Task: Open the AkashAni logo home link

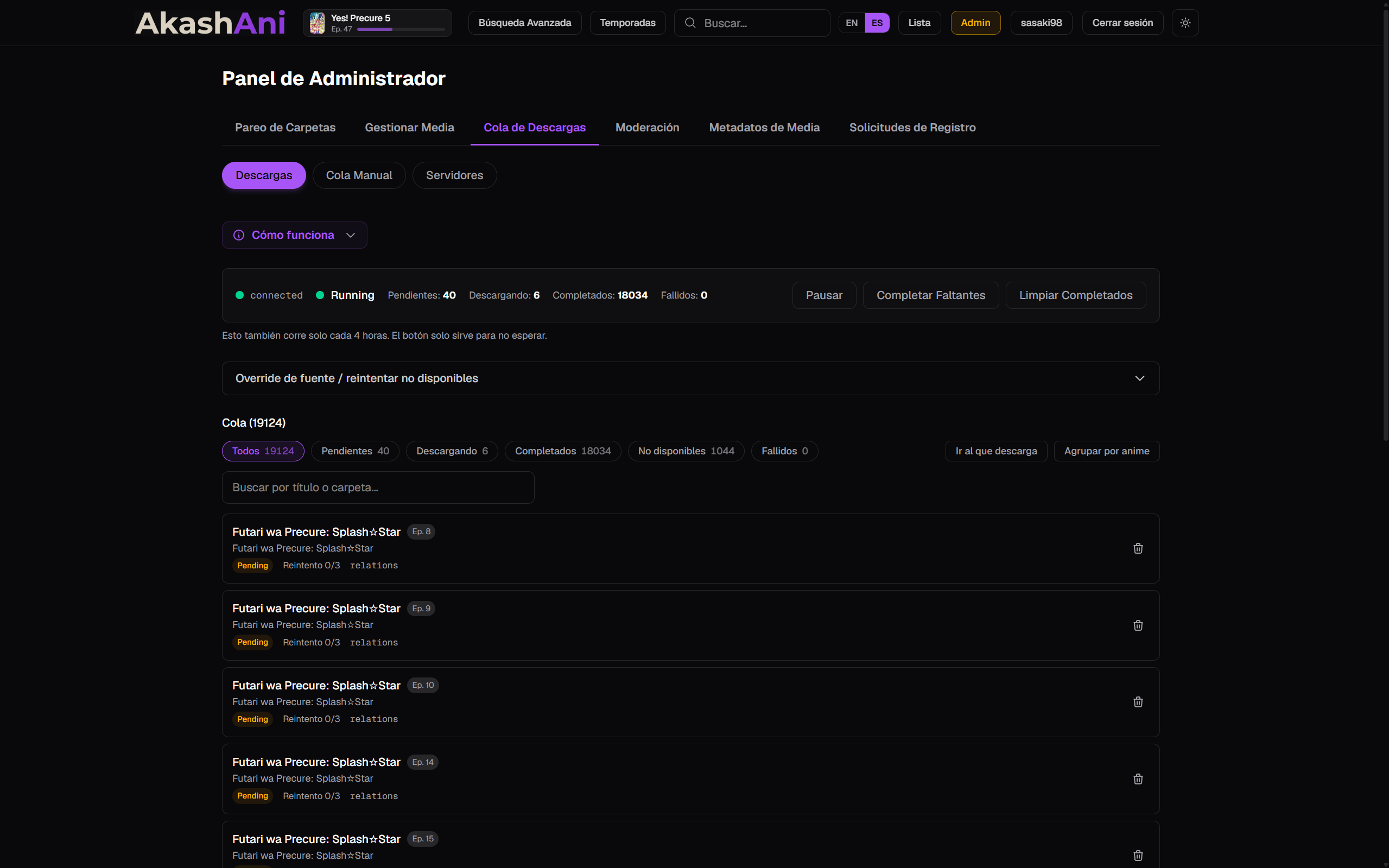Action: [x=210, y=23]
